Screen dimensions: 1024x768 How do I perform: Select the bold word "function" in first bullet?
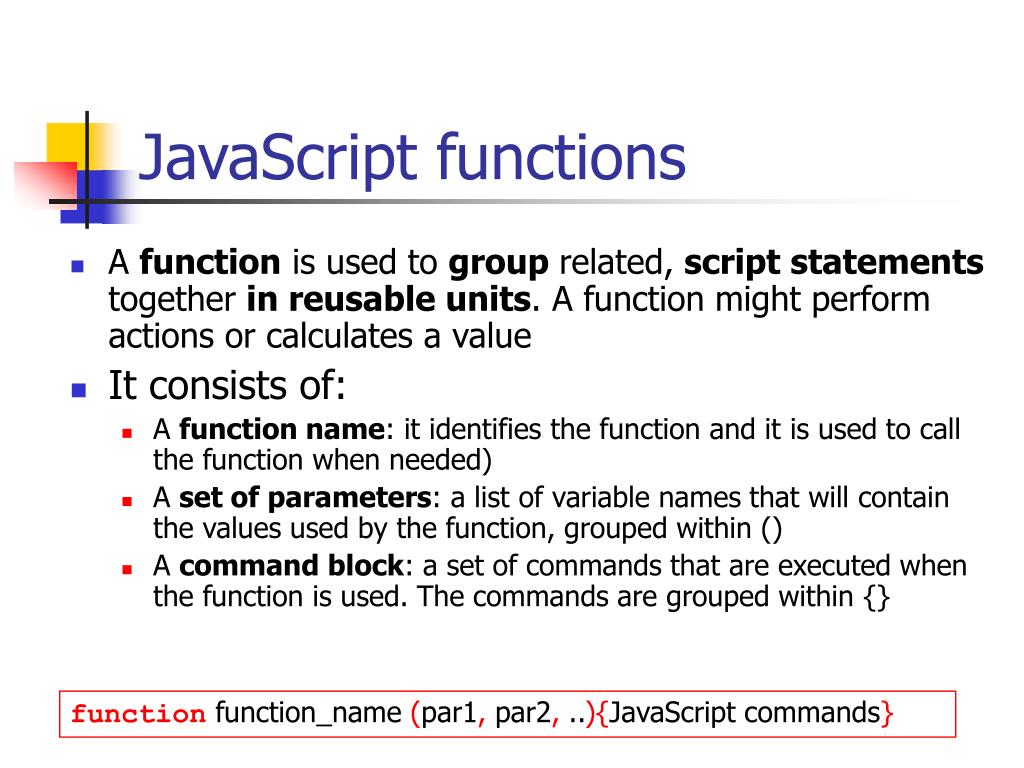point(210,263)
